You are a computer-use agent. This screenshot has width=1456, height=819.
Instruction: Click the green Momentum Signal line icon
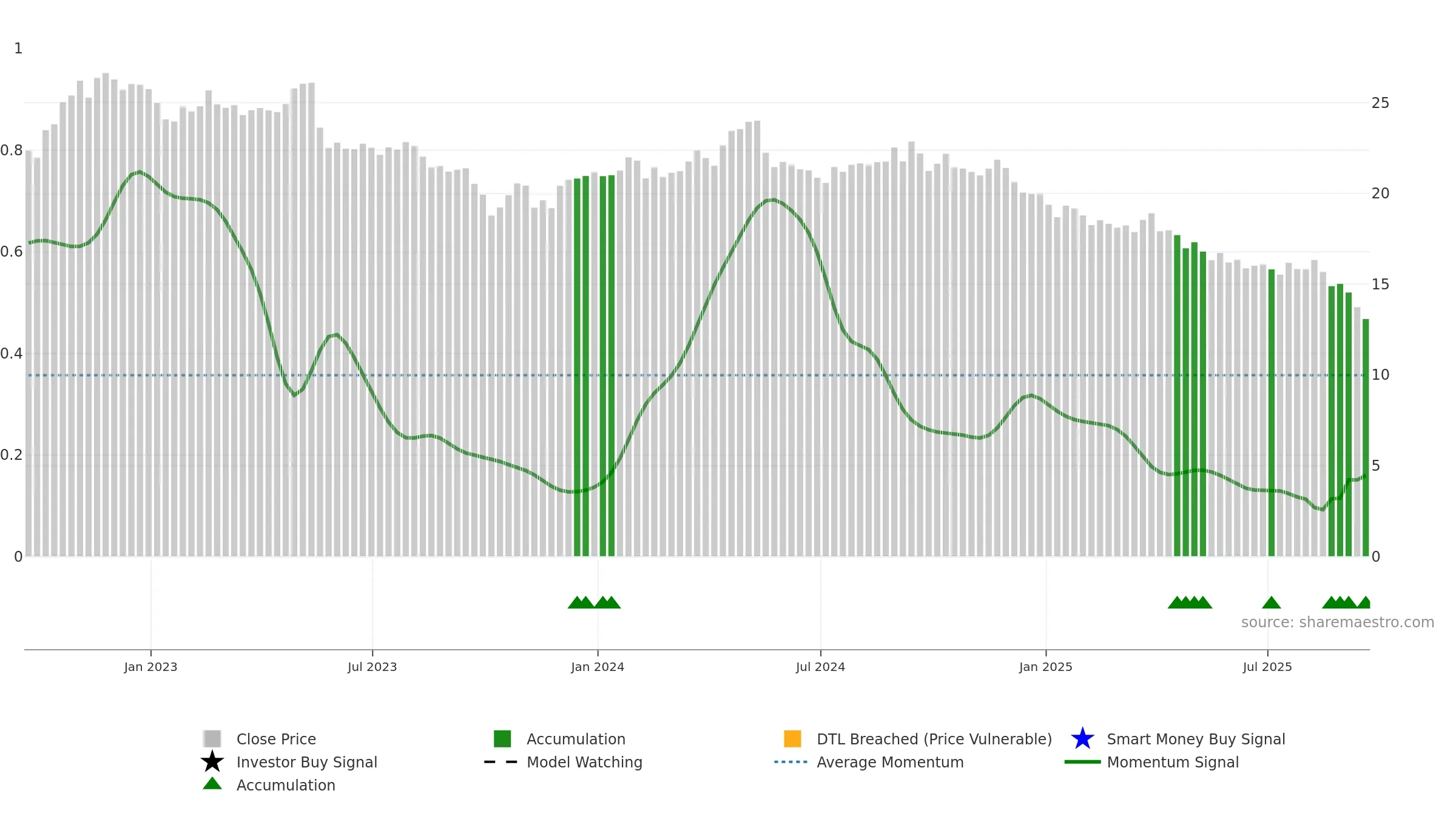coord(1082,762)
